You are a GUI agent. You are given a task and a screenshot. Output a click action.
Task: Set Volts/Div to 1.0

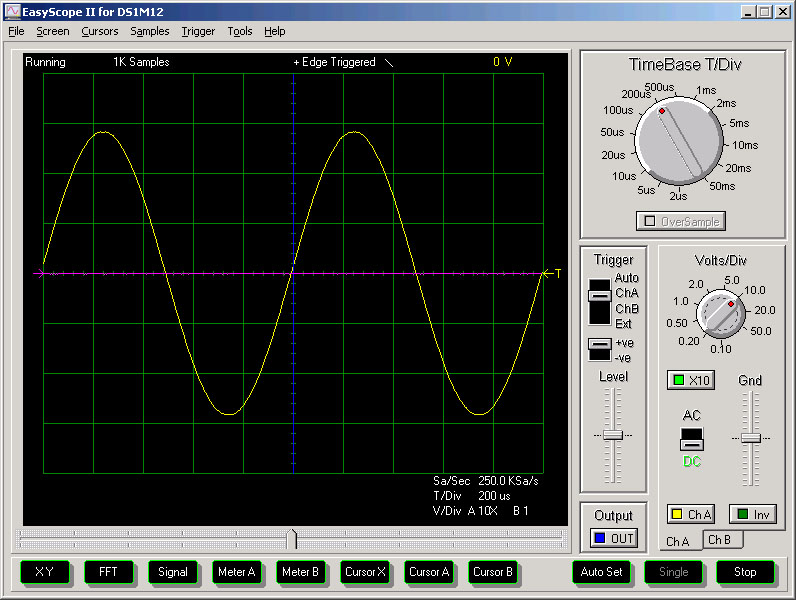[x=681, y=302]
